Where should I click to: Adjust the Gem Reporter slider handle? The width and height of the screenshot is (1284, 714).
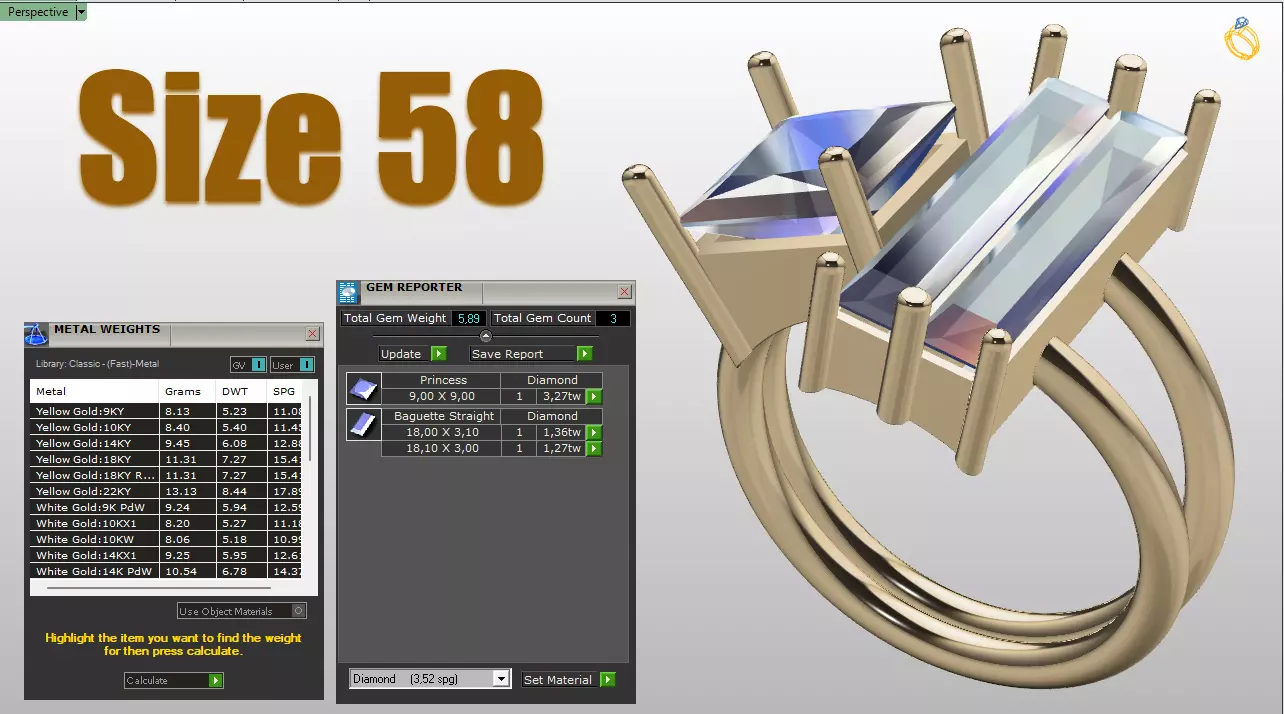(x=486, y=336)
